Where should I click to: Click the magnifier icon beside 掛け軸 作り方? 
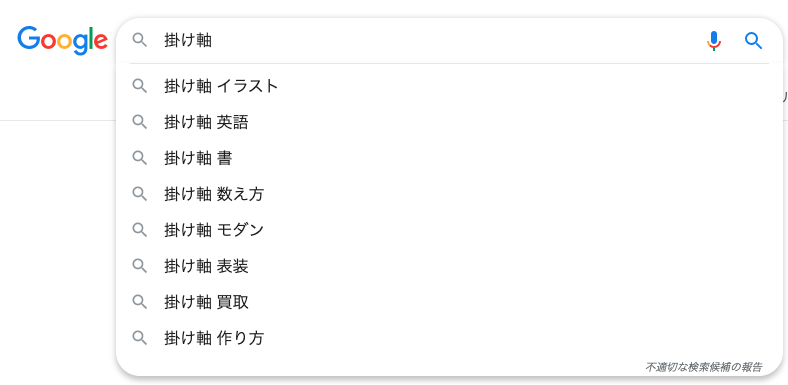click(x=140, y=337)
